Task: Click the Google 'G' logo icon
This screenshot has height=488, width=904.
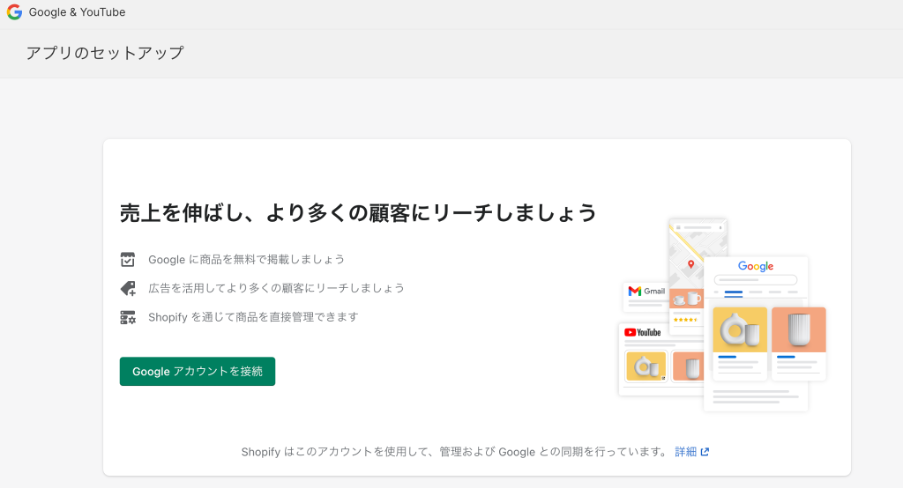Action: coord(14,12)
